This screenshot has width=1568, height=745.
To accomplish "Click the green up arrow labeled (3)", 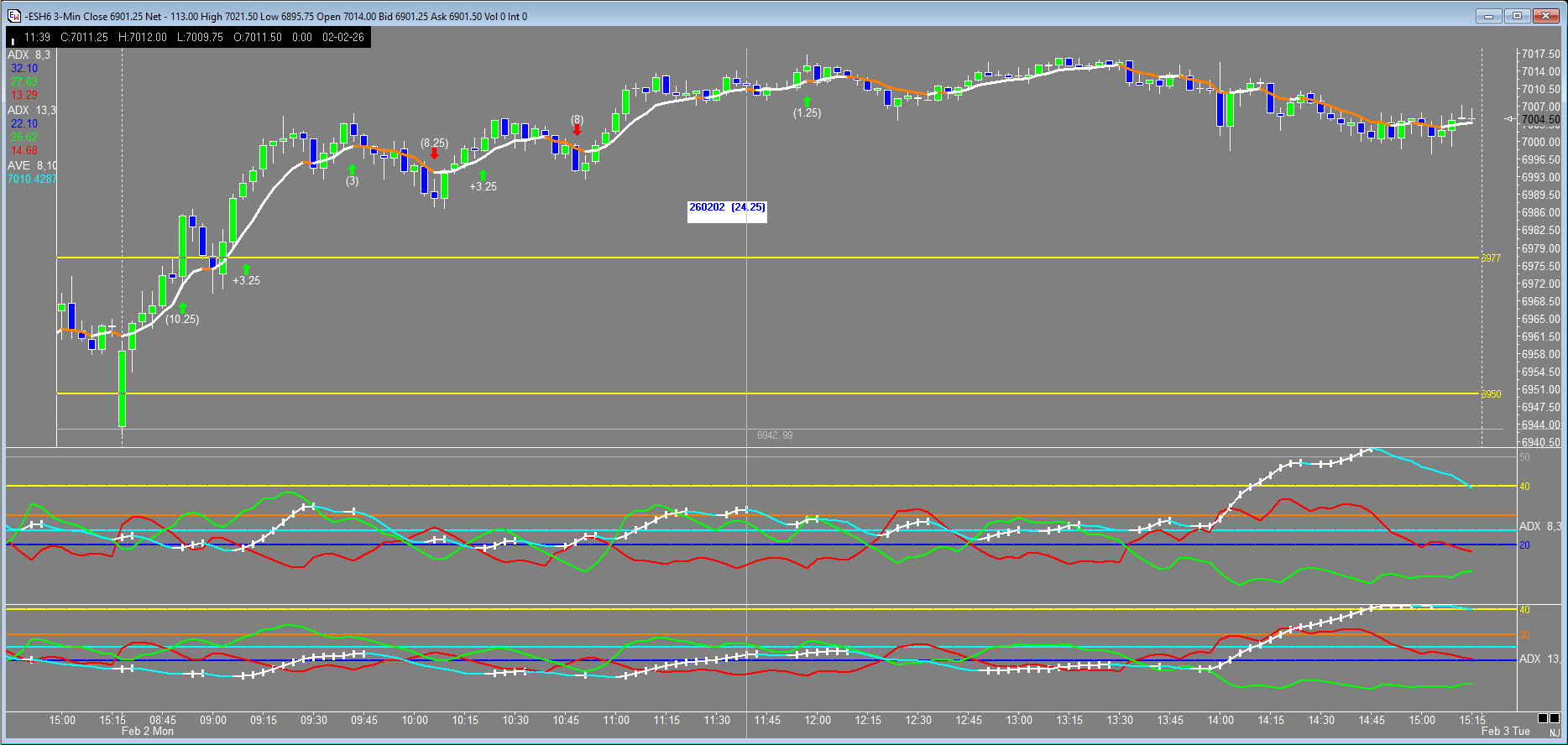I will tap(352, 169).
